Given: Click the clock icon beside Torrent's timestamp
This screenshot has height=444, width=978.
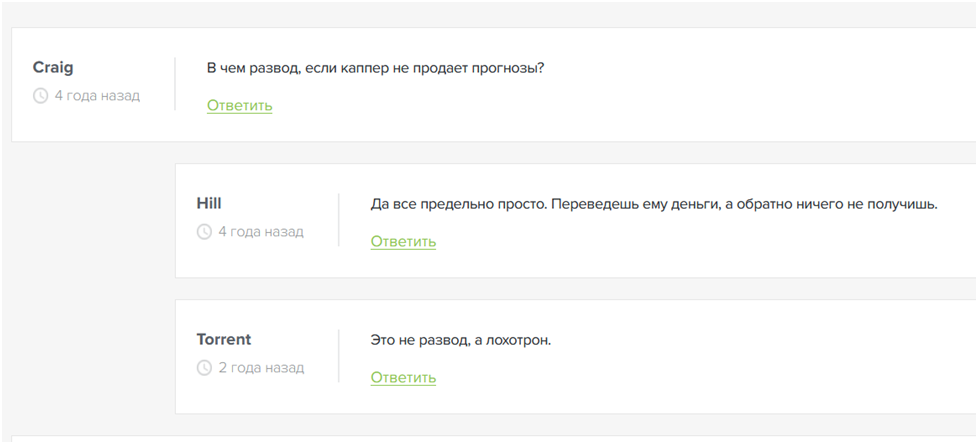Looking at the screenshot, I should [x=205, y=368].
